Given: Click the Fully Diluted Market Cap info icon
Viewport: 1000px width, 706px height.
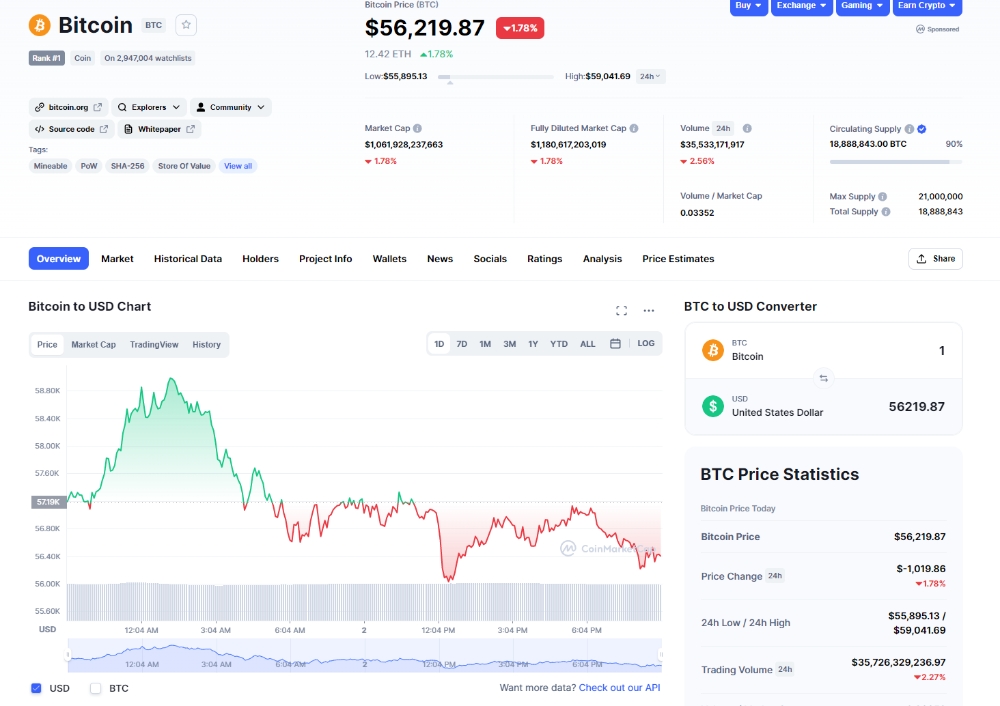Looking at the screenshot, I should coord(634,128).
